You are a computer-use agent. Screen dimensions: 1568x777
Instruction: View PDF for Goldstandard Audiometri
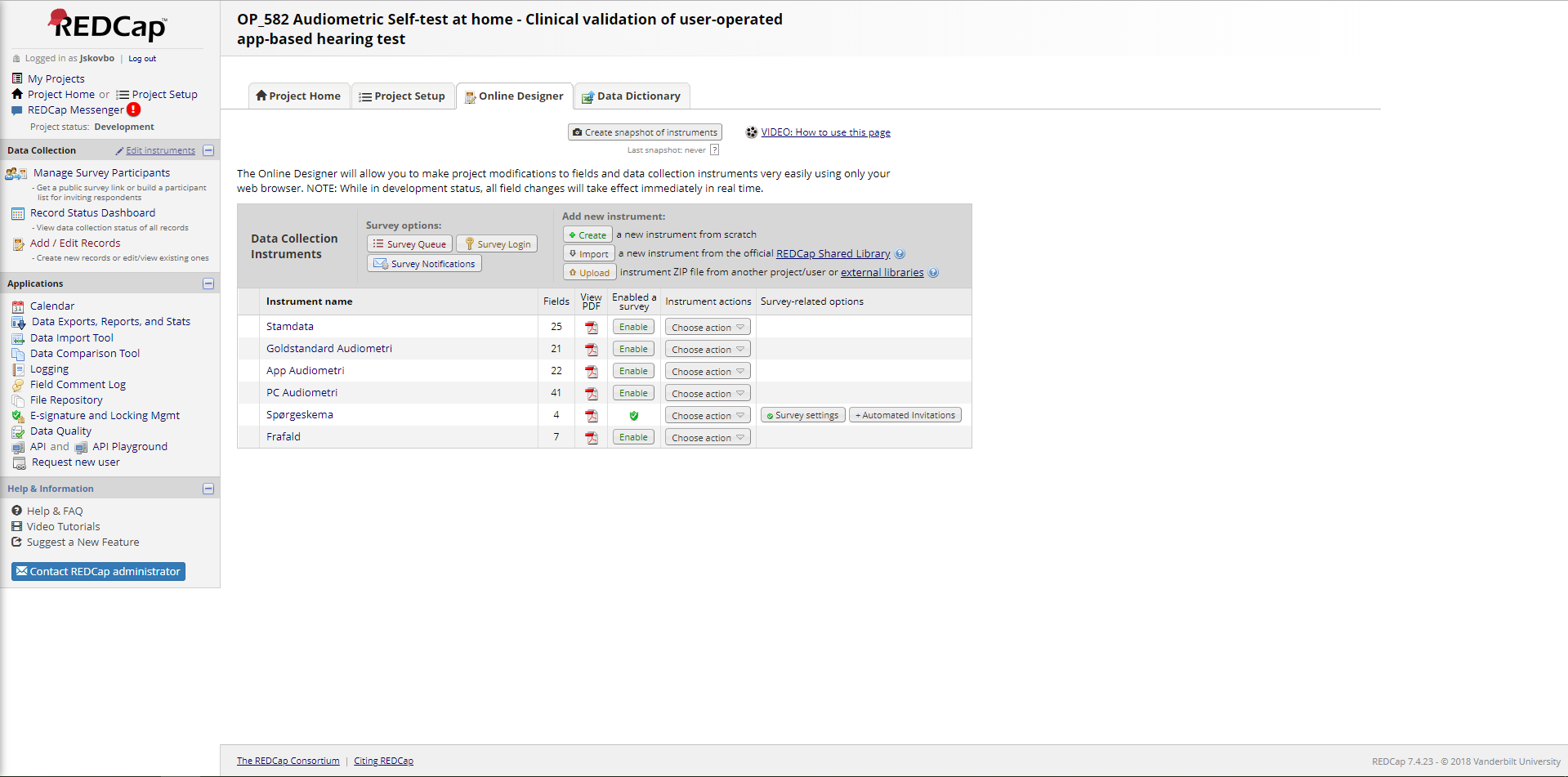[592, 350]
